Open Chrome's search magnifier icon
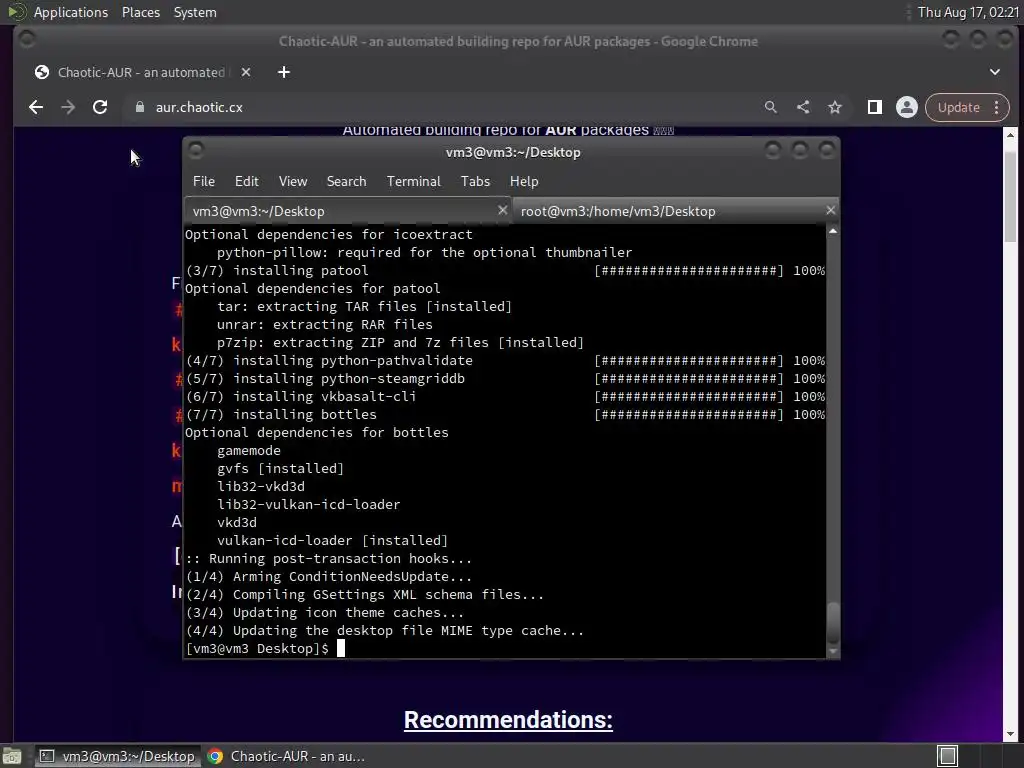The height and width of the screenshot is (768, 1024). [771, 107]
